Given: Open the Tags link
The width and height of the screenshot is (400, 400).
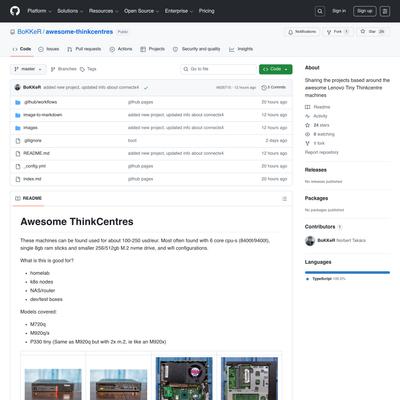Looking at the screenshot, I should [88, 69].
